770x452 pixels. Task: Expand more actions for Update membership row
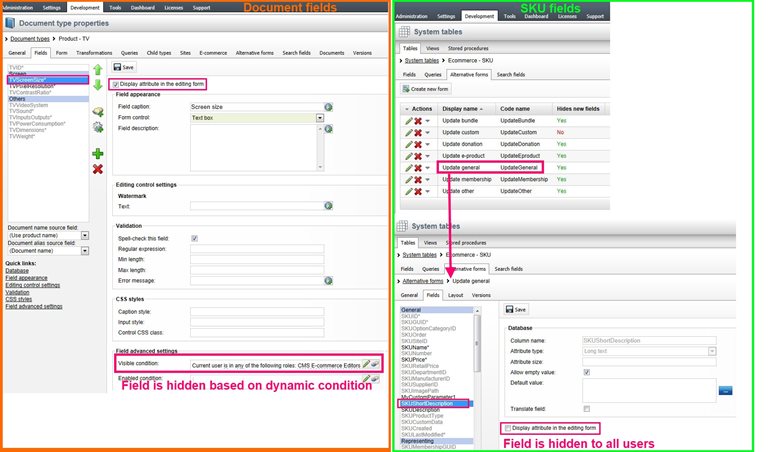[427, 180]
